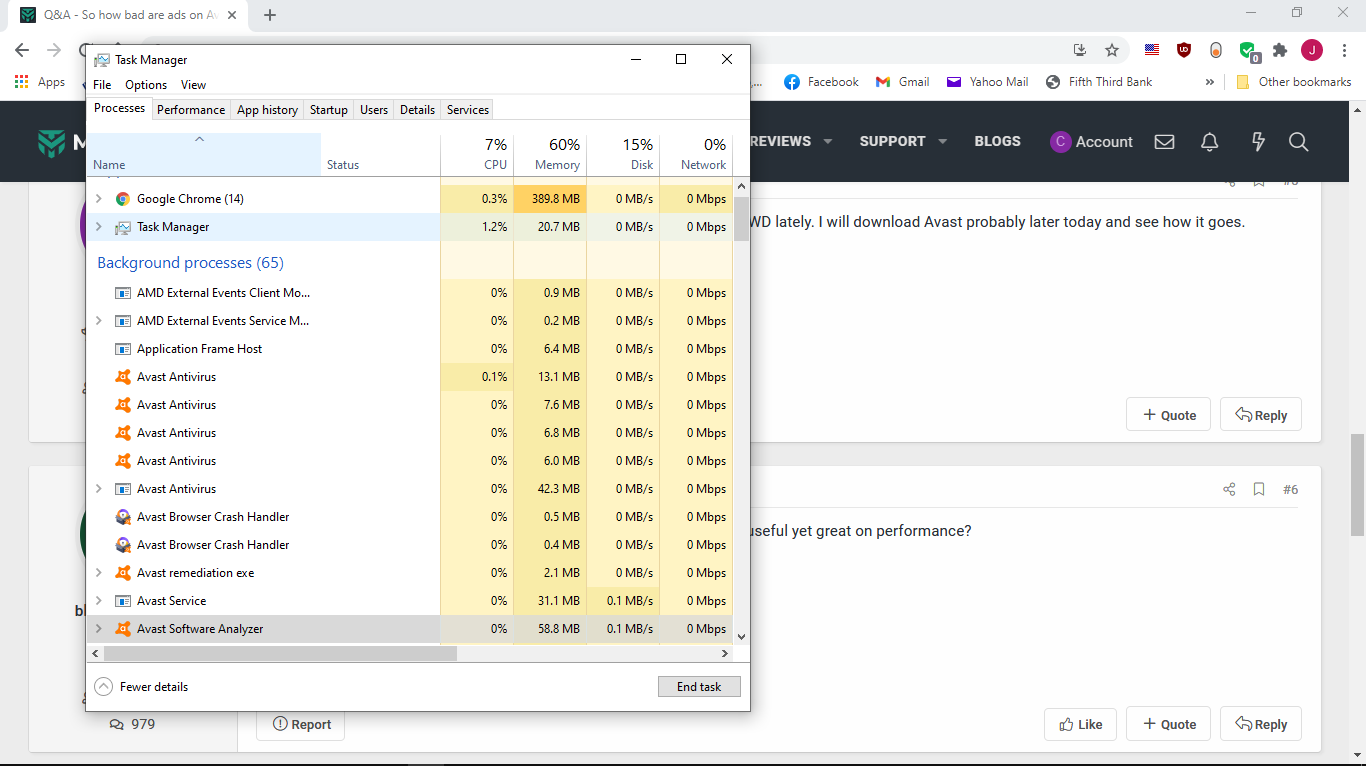Bookmark this page with the star icon
Viewport: 1366px width, 766px height.
point(1112,50)
